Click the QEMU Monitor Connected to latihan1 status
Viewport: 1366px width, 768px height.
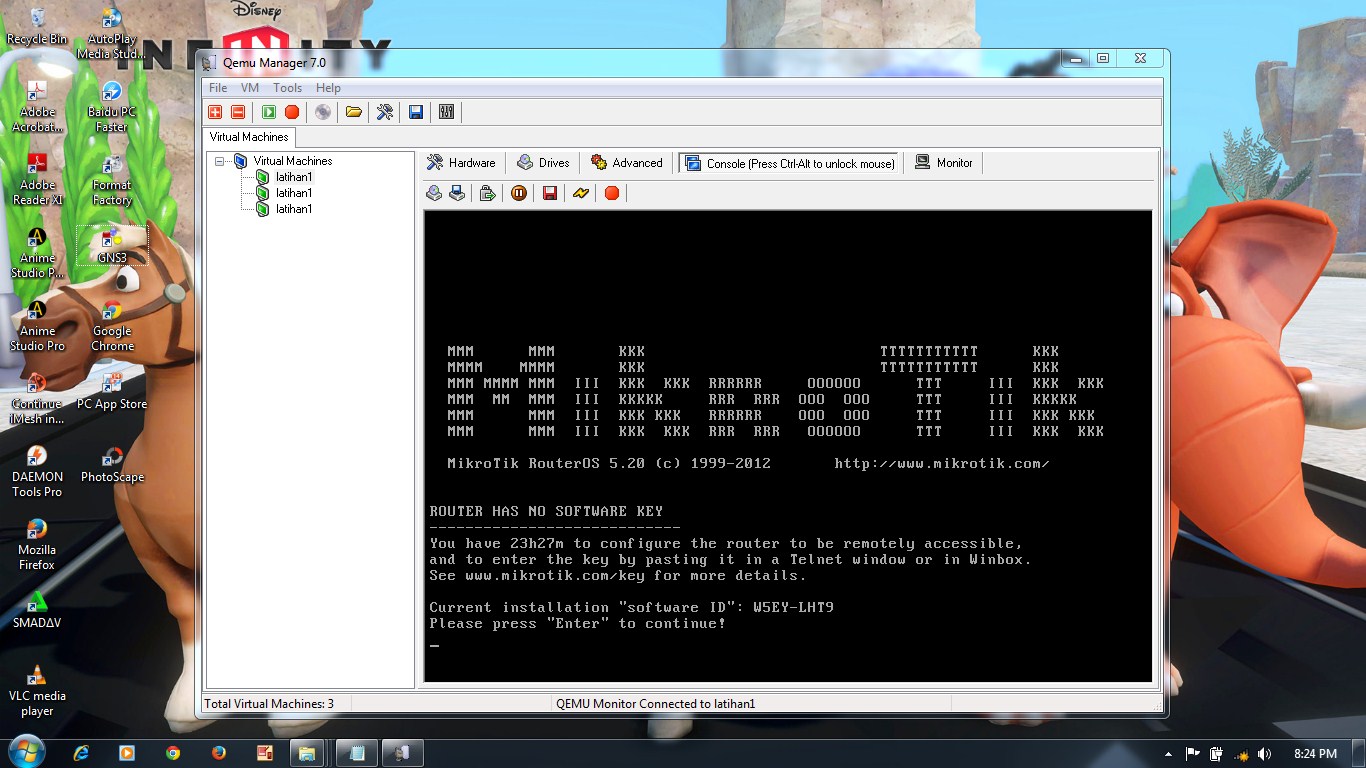655,704
